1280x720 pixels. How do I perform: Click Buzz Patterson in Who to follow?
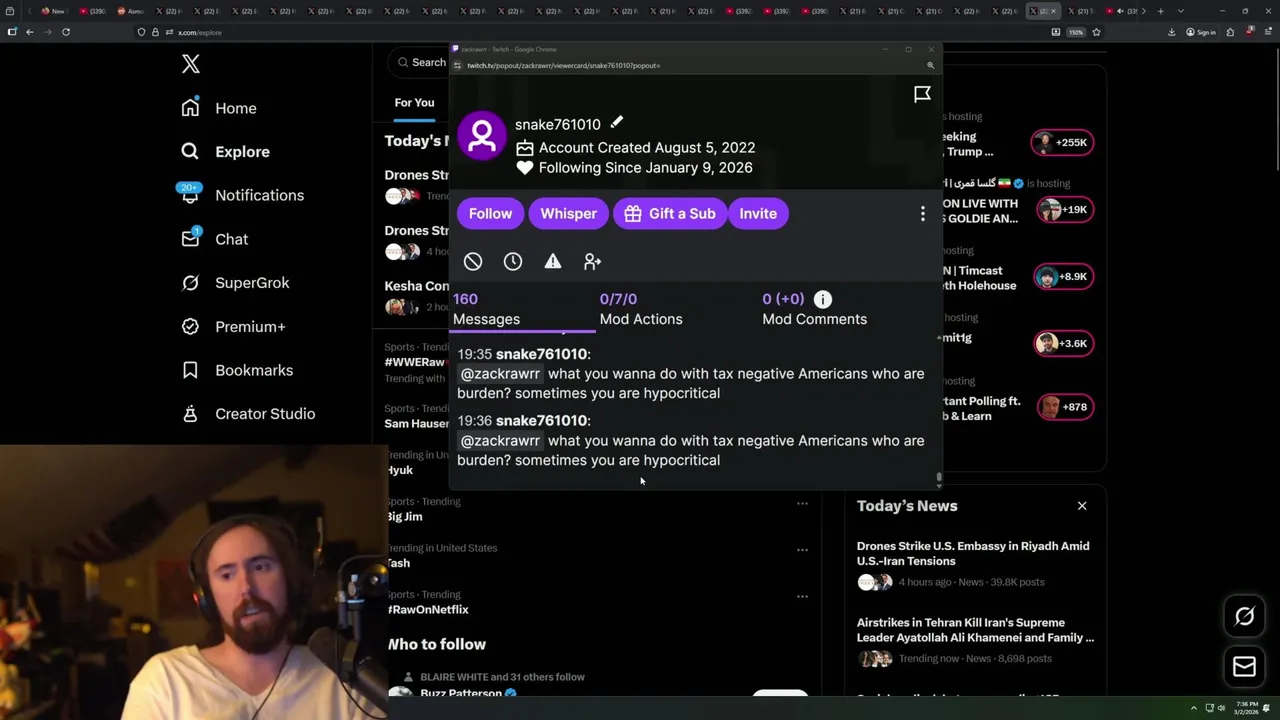click(460, 693)
